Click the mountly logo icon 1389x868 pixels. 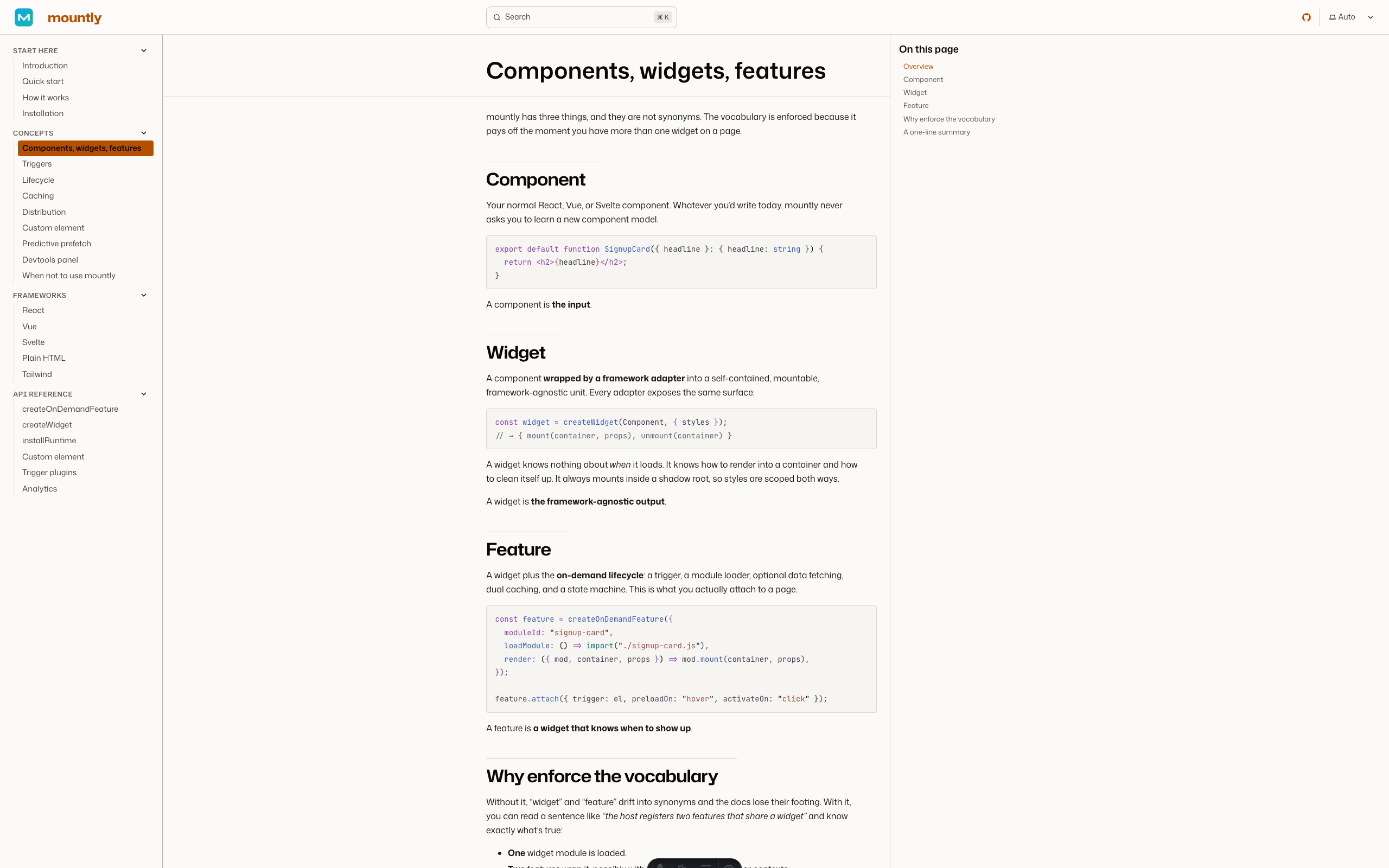tap(23, 17)
